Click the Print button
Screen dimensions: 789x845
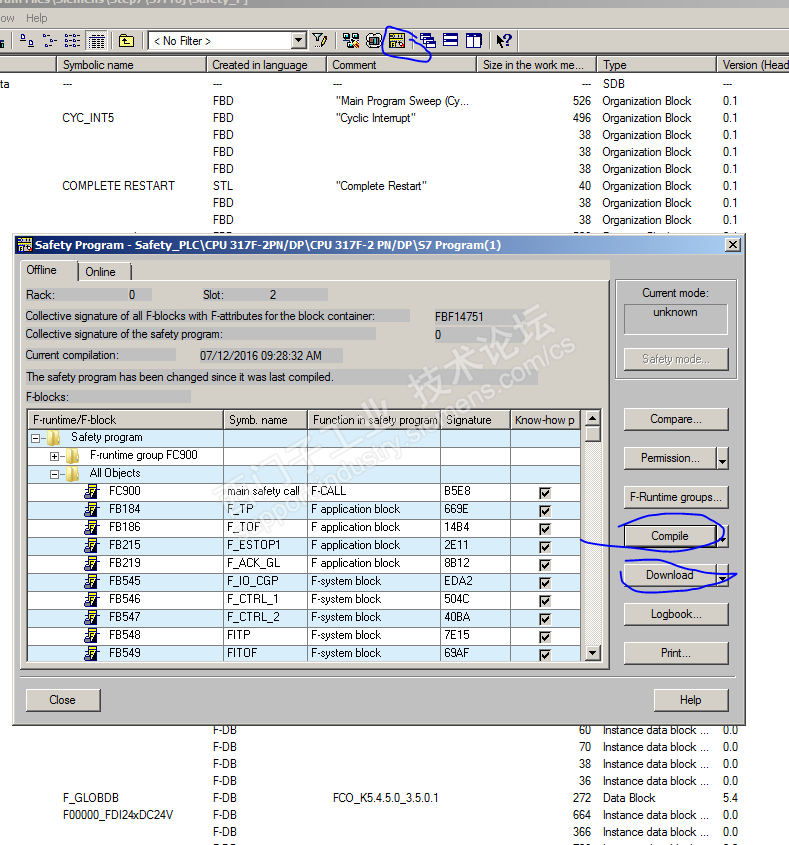[x=676, y=653]
